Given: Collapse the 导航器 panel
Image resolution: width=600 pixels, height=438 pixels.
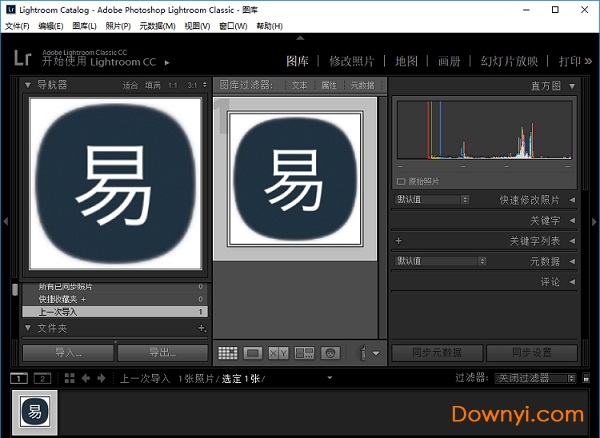Looking at the screenshot, I should [28, 86].
